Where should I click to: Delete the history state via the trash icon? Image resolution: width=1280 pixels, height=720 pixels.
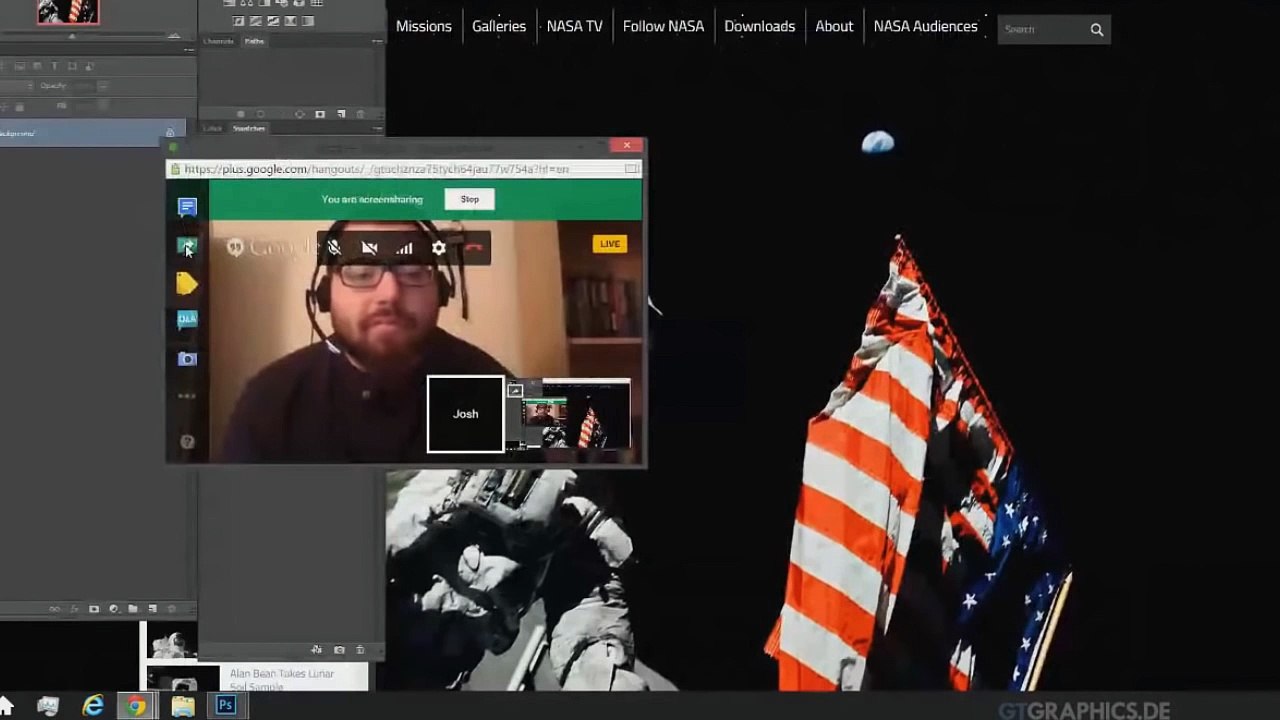360,650
